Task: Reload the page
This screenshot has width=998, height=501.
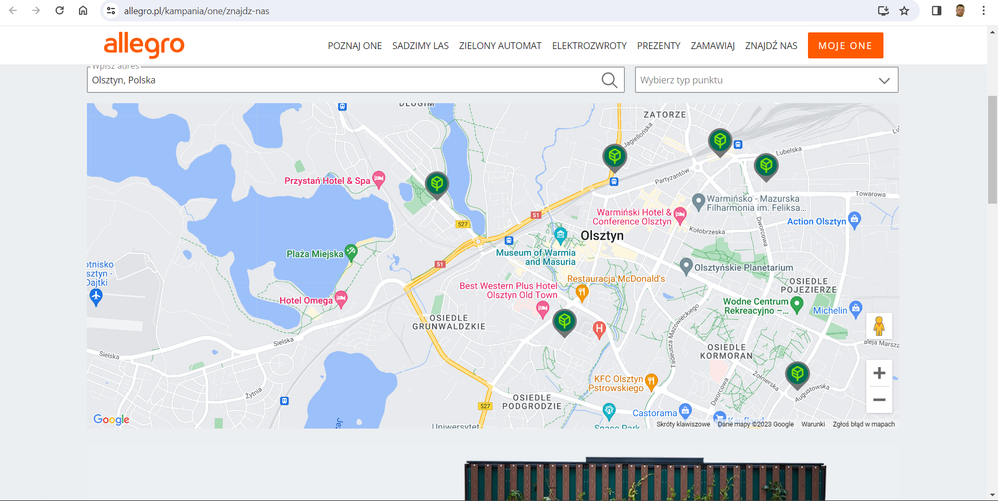Action: click(60, 11)
